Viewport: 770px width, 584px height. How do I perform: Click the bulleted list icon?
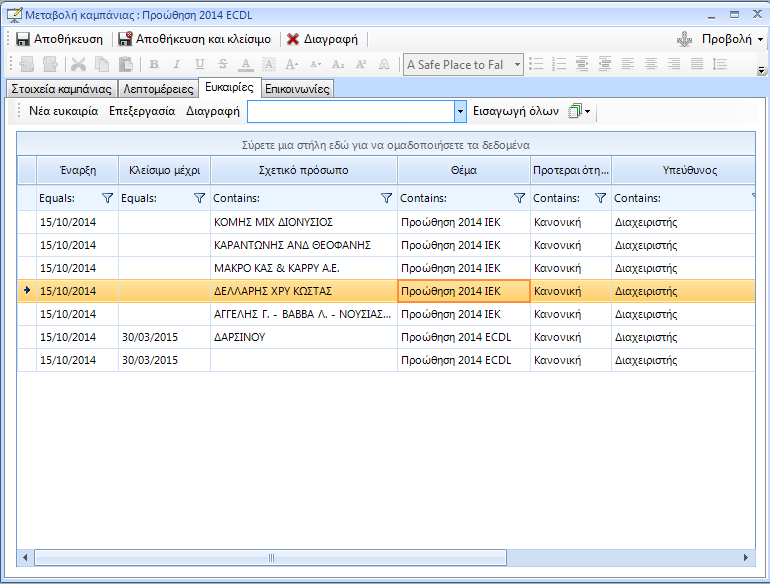pyautogui.click(x=537, y=65)
